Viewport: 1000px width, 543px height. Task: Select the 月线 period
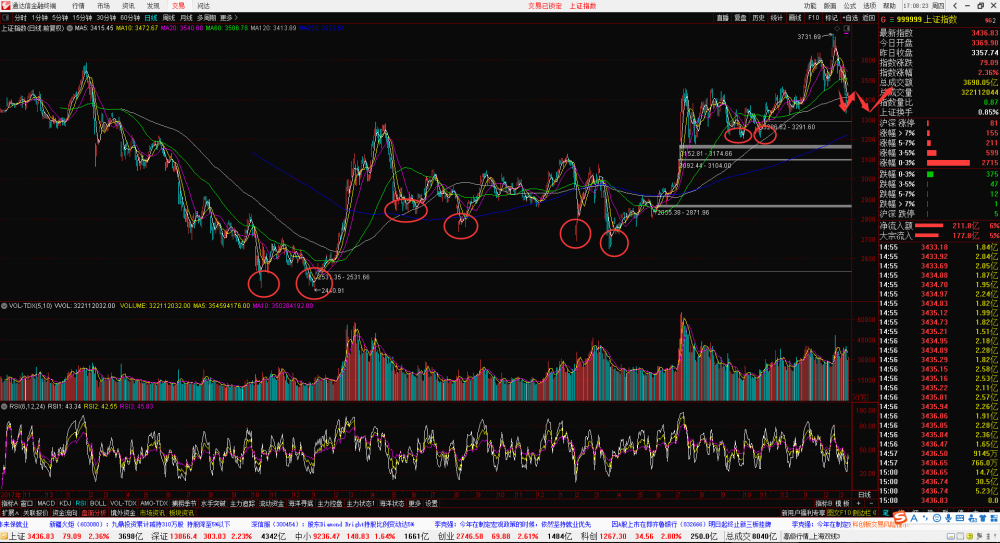[186, 18]
